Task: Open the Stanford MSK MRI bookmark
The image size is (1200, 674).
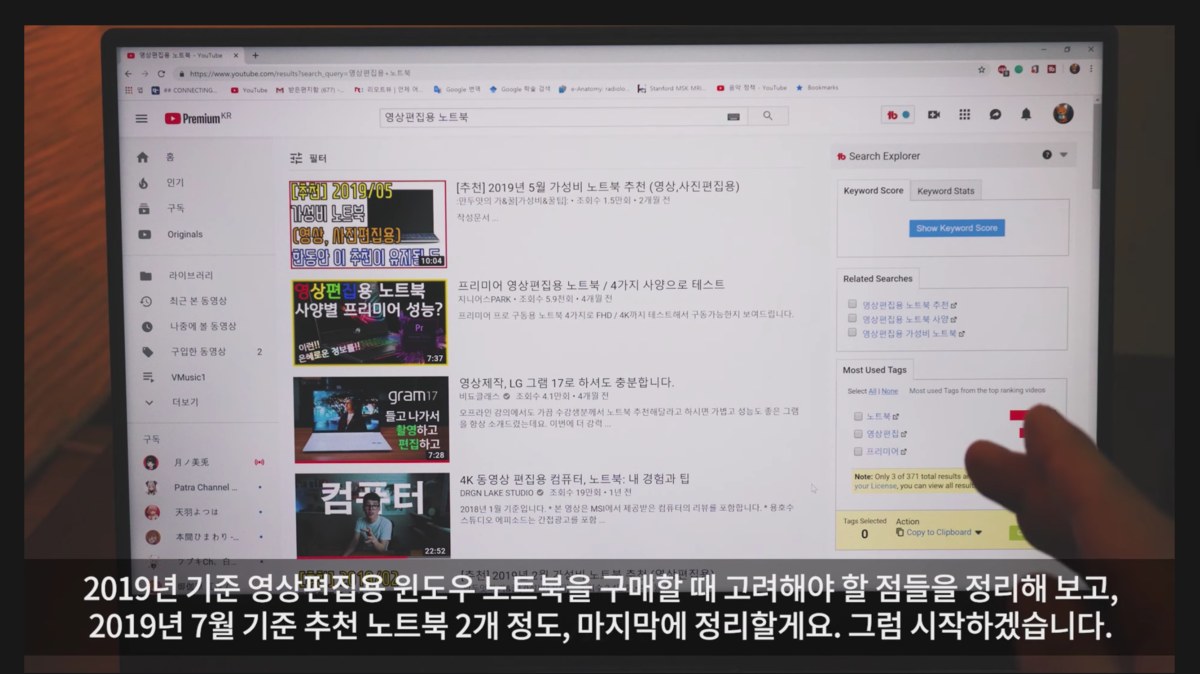Action: (x=672, y=89)
